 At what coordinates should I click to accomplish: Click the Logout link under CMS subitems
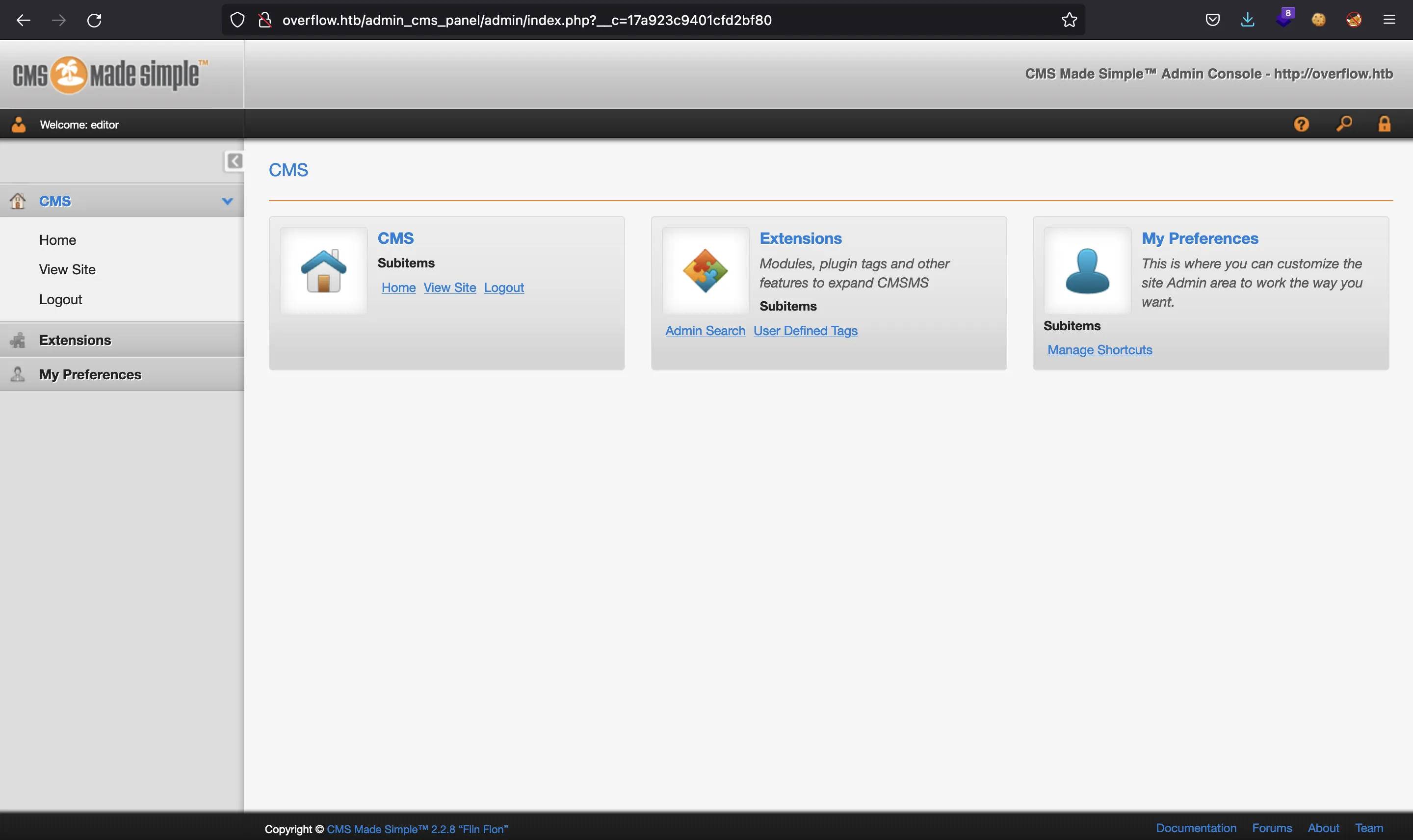pyautogui.click(x=504, y=287)
